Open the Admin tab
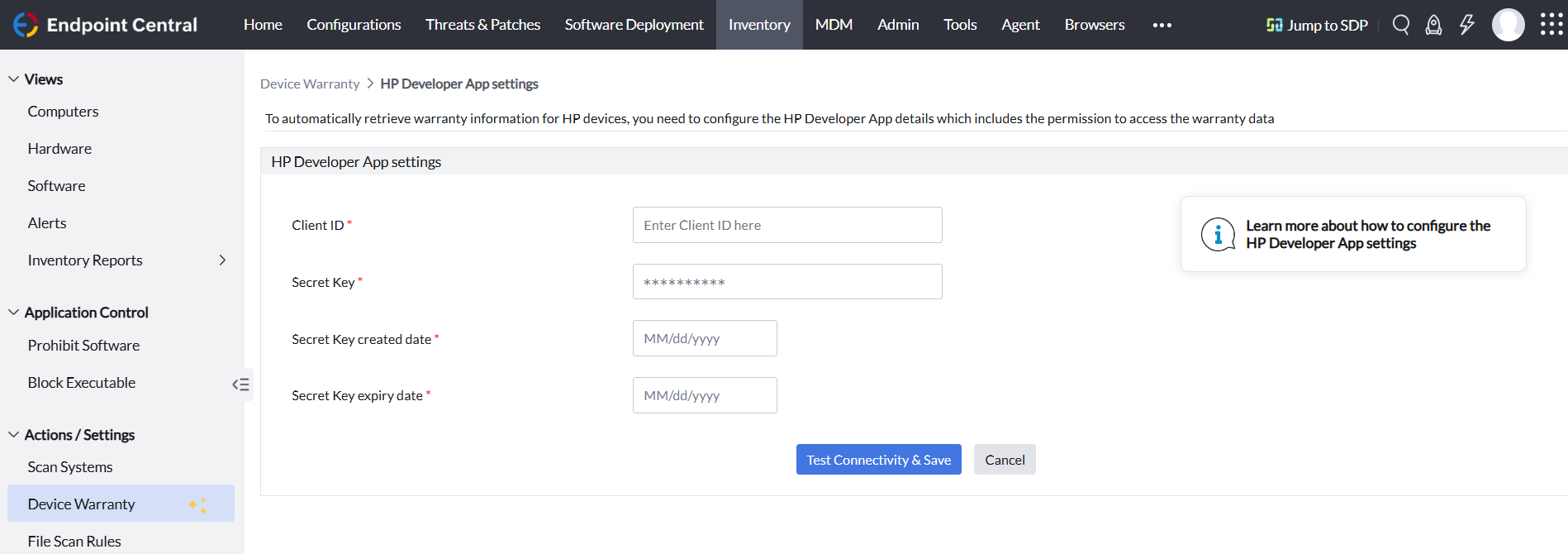This screenshot has width=1568, height=554. pyautogui.click(x=898, y=25)
